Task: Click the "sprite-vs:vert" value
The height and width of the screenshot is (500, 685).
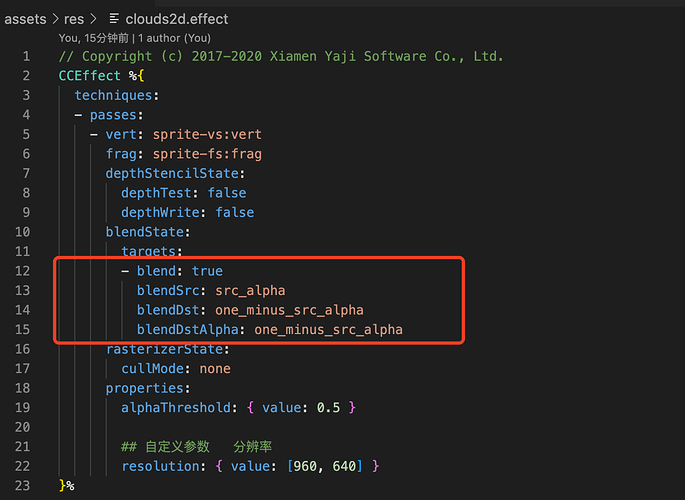Action: point(207,134)
